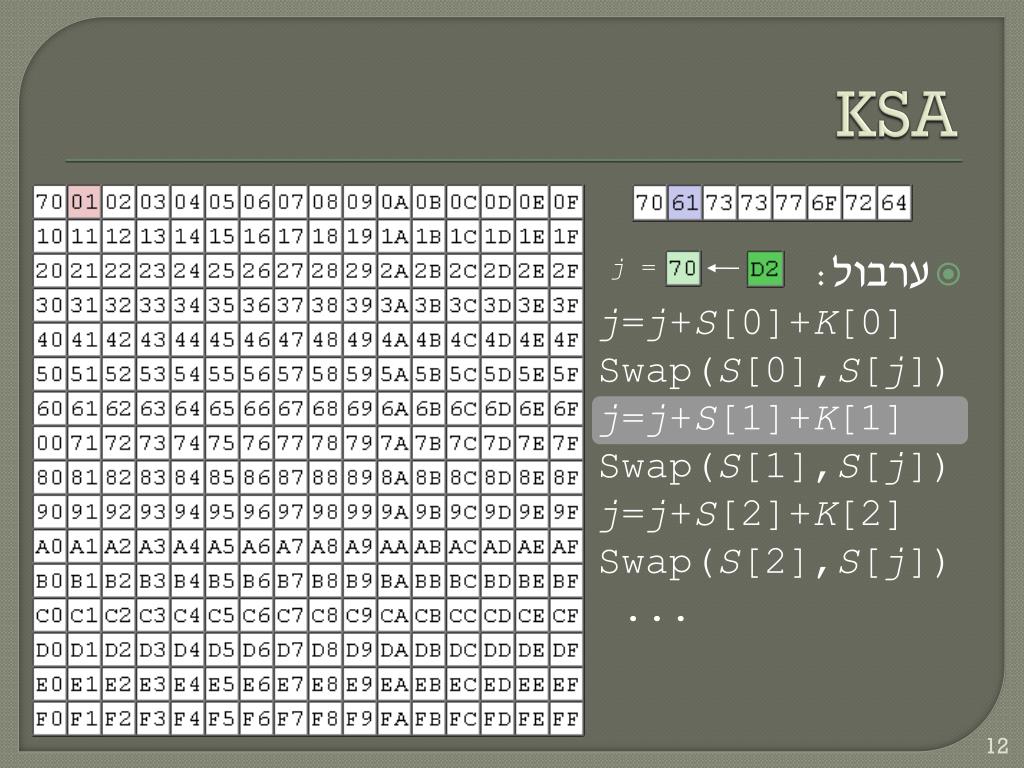Click the AA cell in the S table
The height and width of the screenshot is (768, 1024).
pos(394,547)
